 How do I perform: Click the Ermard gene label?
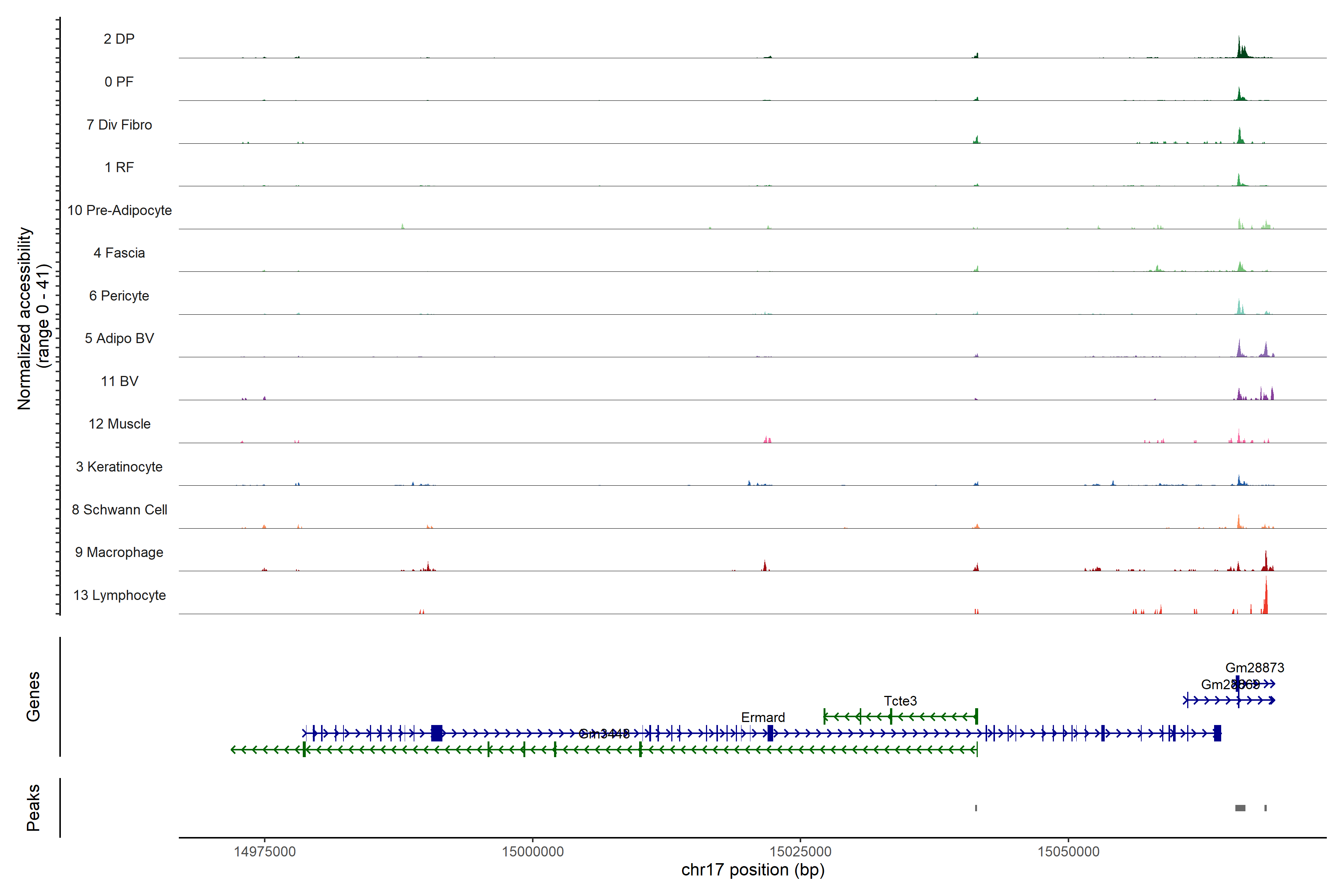[x=763, y=717]
